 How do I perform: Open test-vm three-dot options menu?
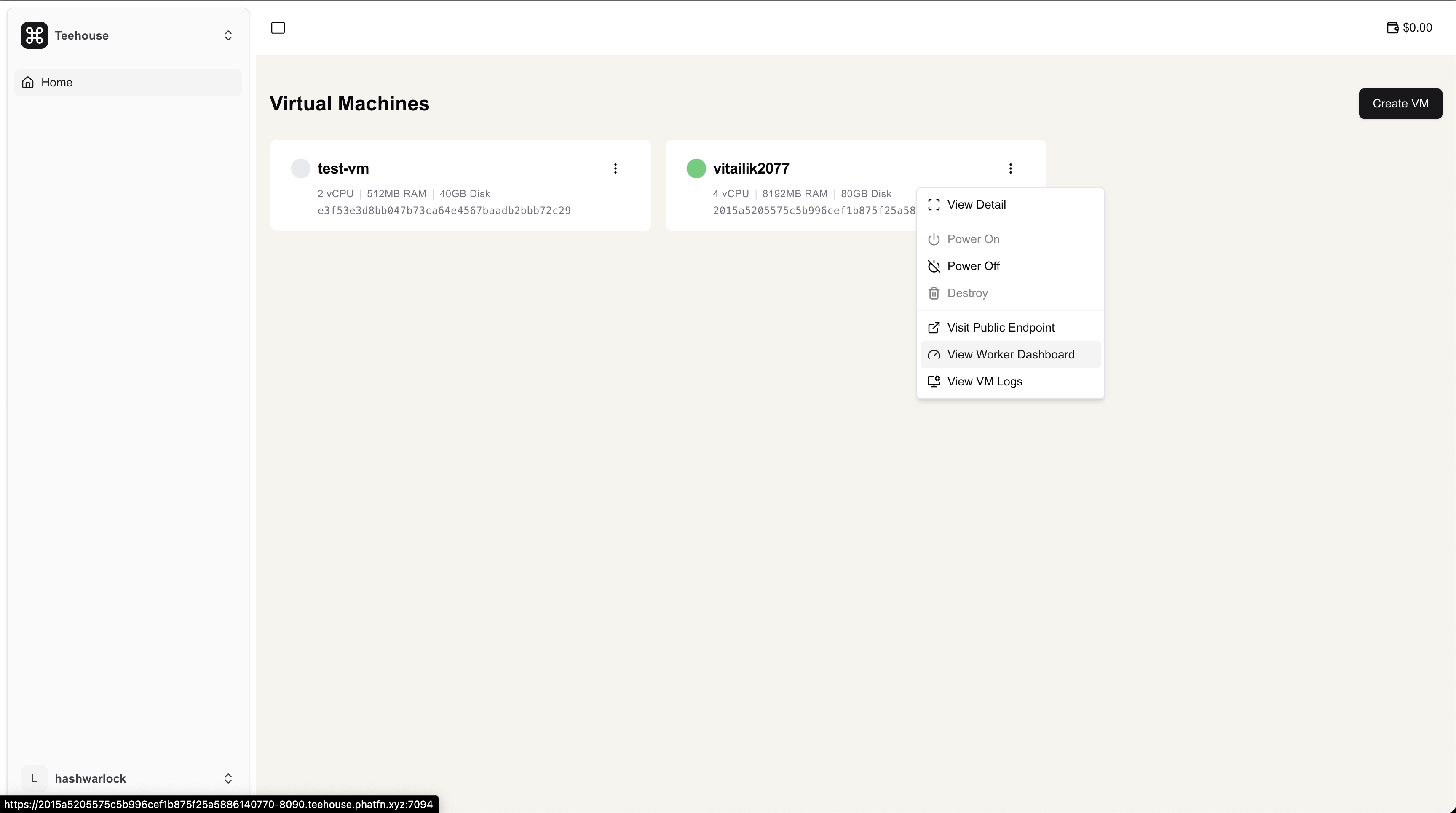coord(615,168)
